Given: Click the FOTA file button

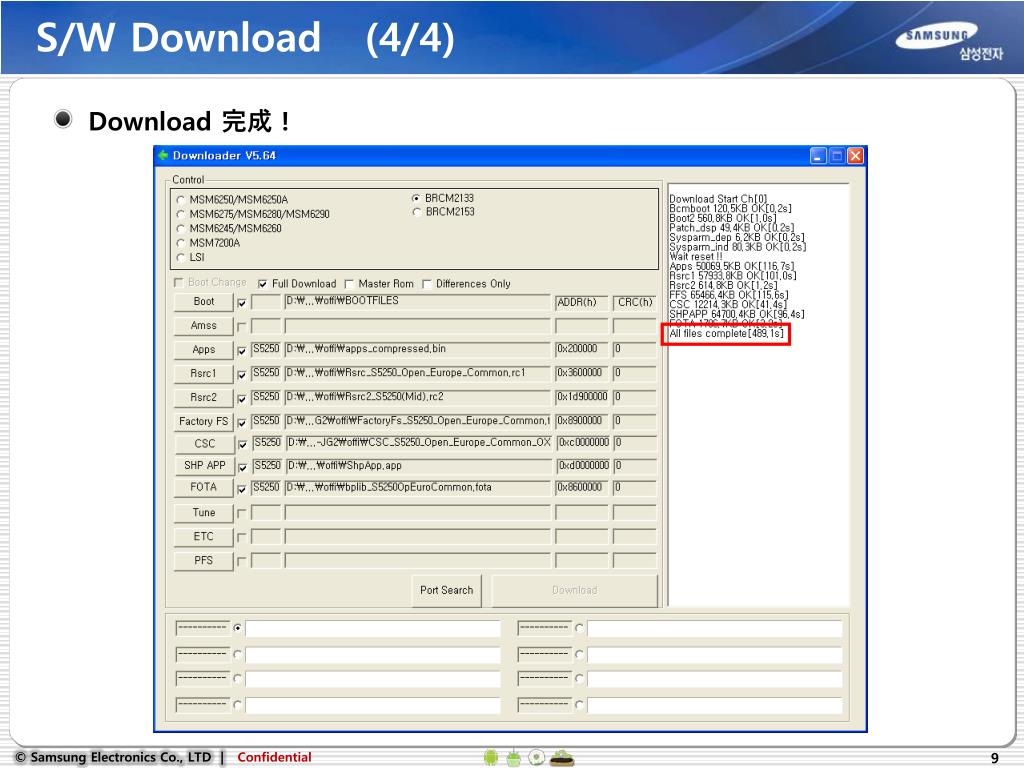Looking at the screenshot, I should click(x=203, y=487).
